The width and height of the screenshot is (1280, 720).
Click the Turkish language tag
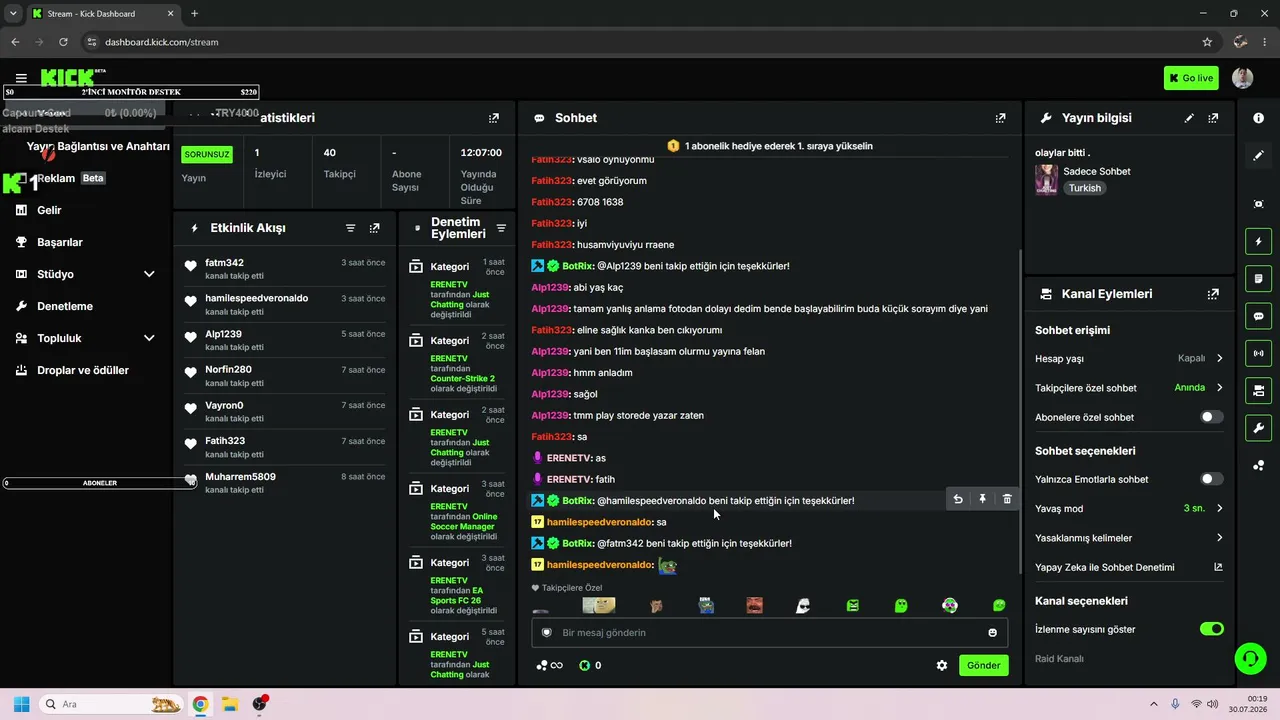pyautogui.click(x=1084, y=188)
